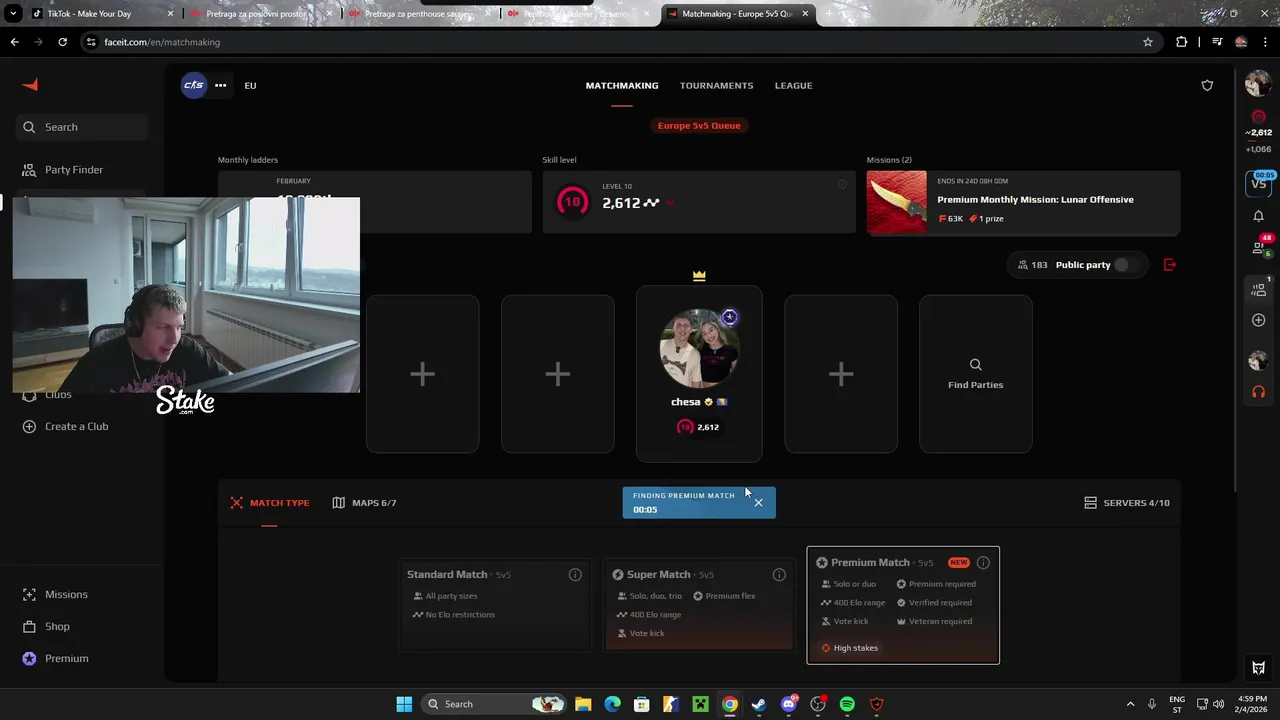Open the February monthly ladder card
The width and height of the screenshot is (1280, 720).
point(375,202)
